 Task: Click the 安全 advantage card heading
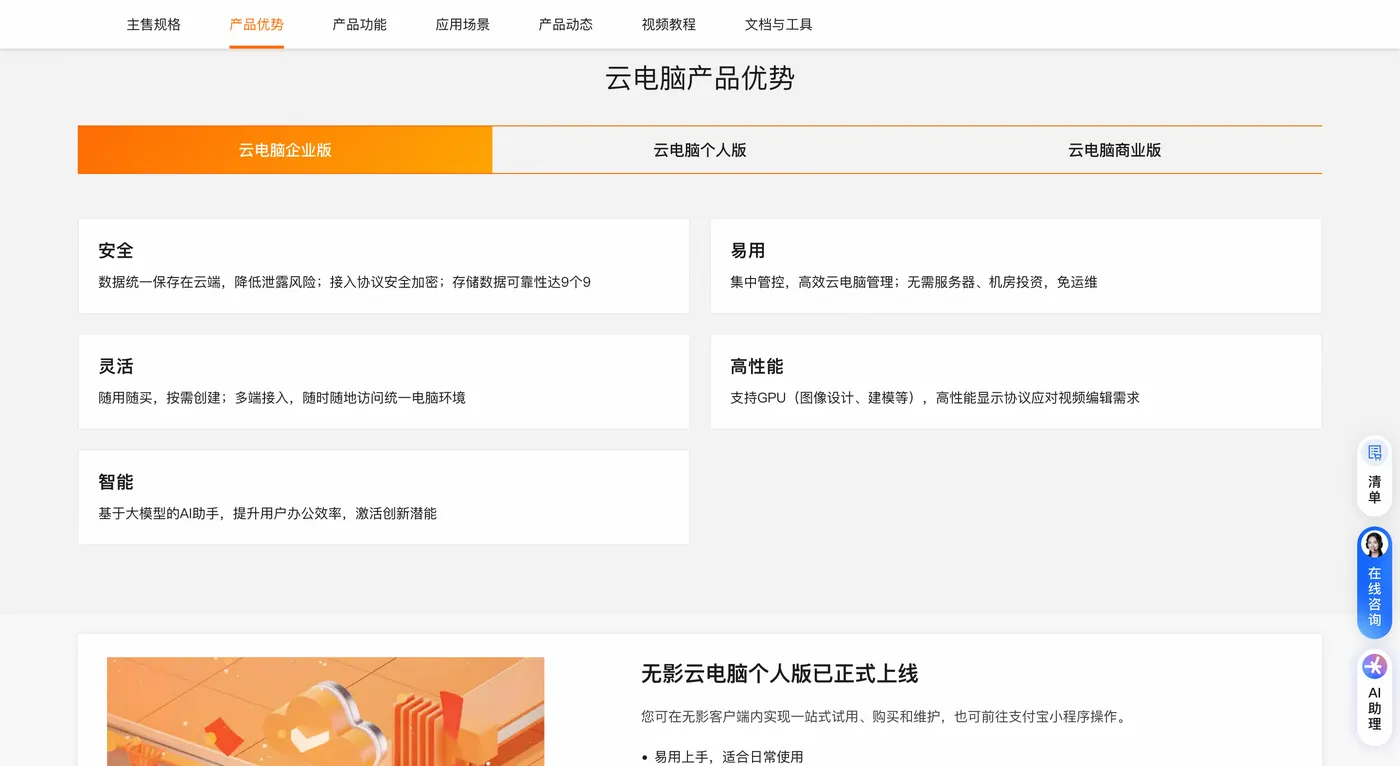116,251
